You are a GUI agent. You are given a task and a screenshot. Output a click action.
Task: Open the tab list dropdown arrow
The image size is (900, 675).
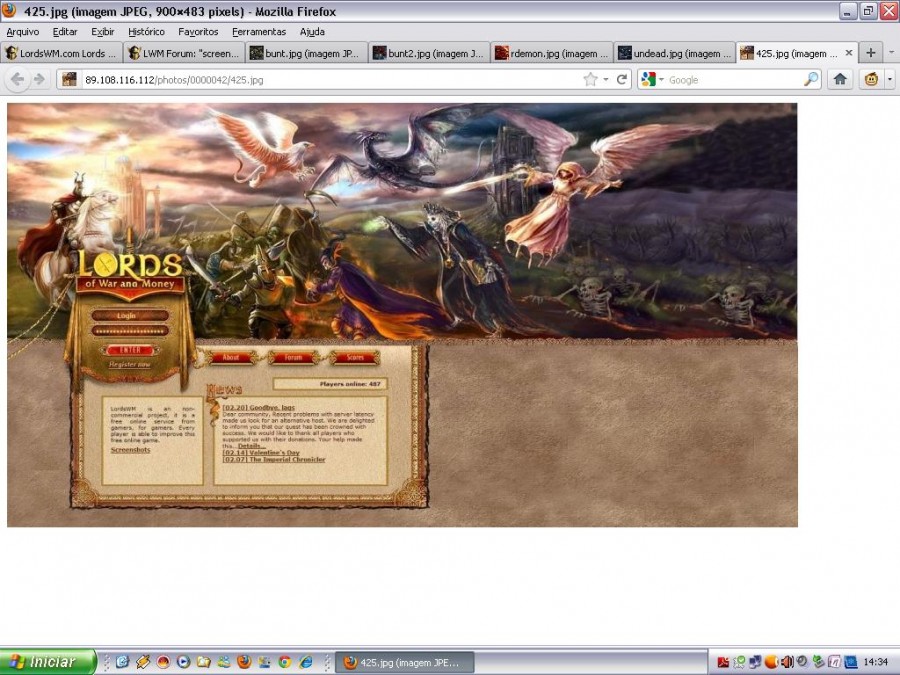[x=891, y=53]
